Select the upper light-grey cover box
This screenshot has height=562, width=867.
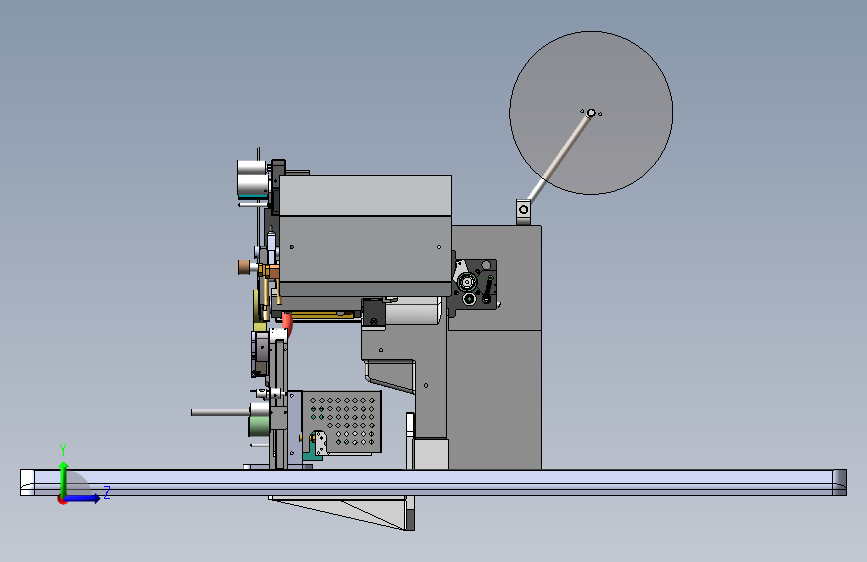(365, 195)
